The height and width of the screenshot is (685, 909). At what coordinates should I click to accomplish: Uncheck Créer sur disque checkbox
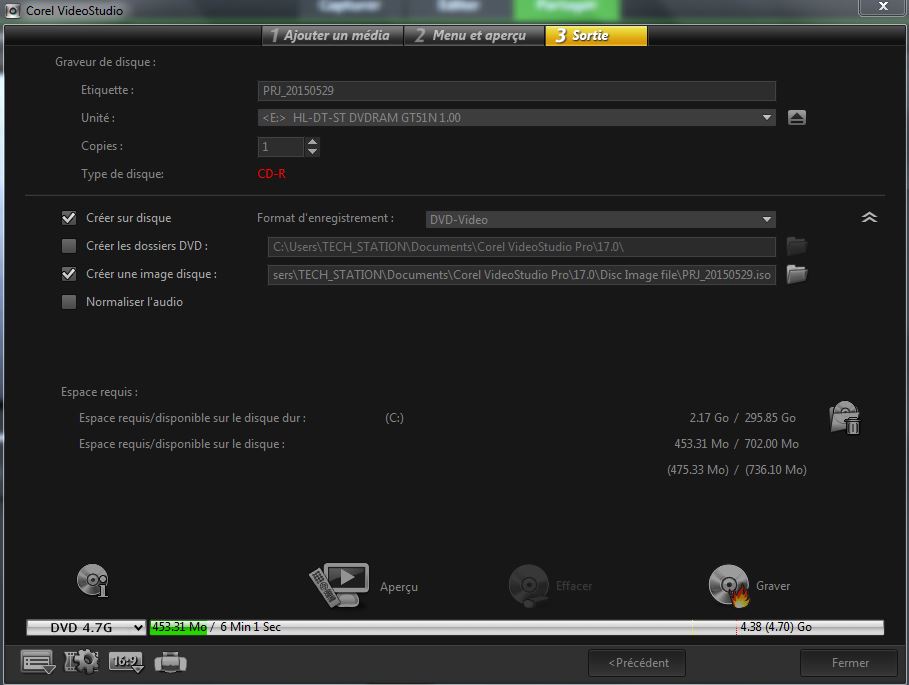69,218
